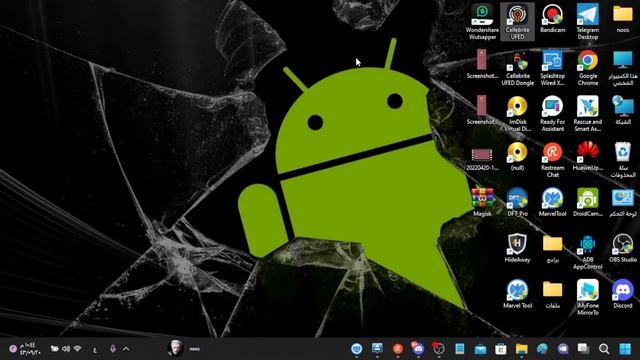Open File Explorer from the taskbar

[521, 349]
